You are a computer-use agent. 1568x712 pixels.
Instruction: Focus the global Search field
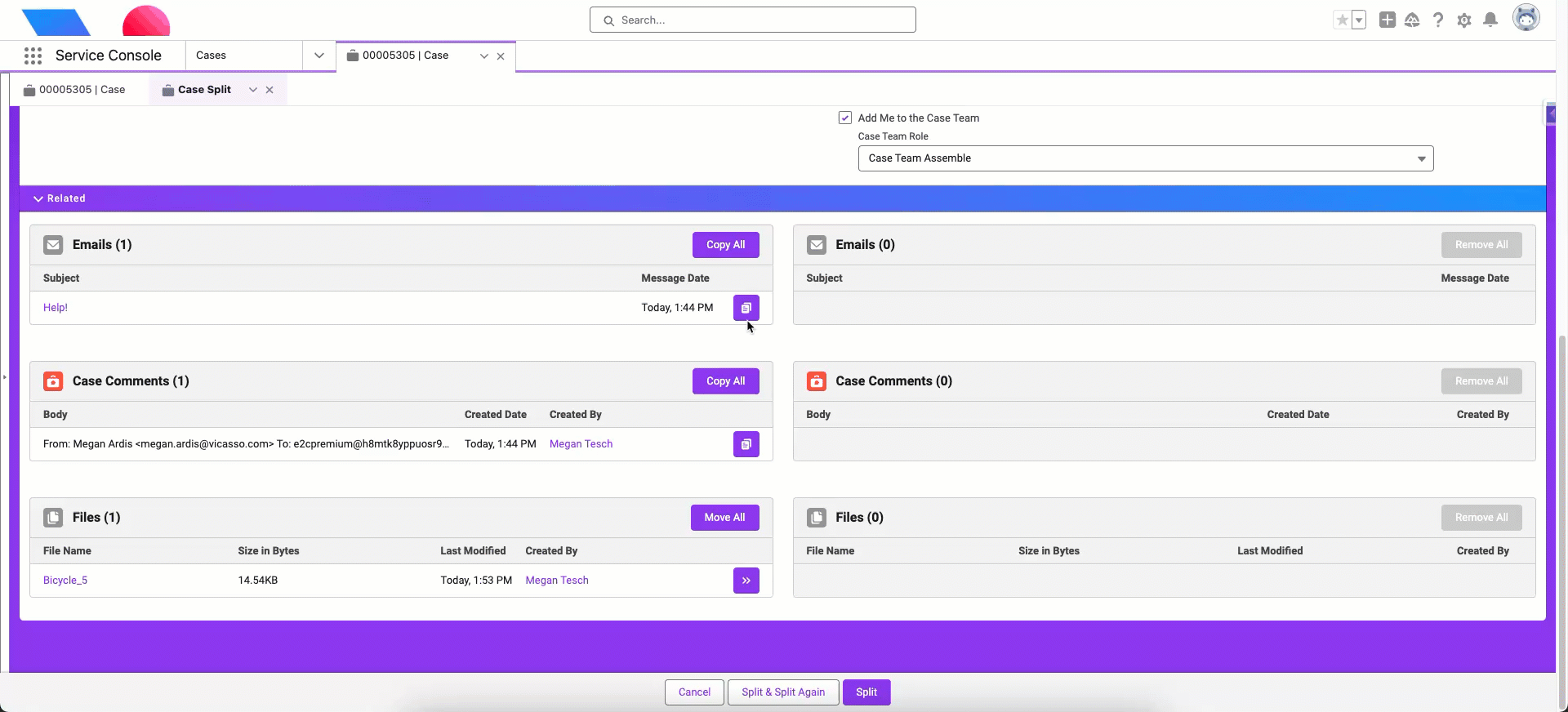pyautogui.click(x=753, y=20)
